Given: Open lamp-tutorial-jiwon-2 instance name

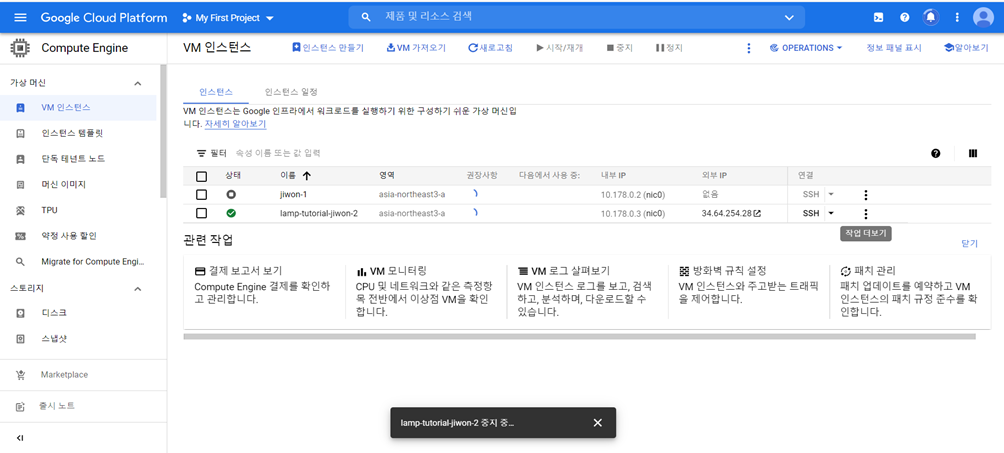Looking at the screenshot, I should click(x=319, y=213).
